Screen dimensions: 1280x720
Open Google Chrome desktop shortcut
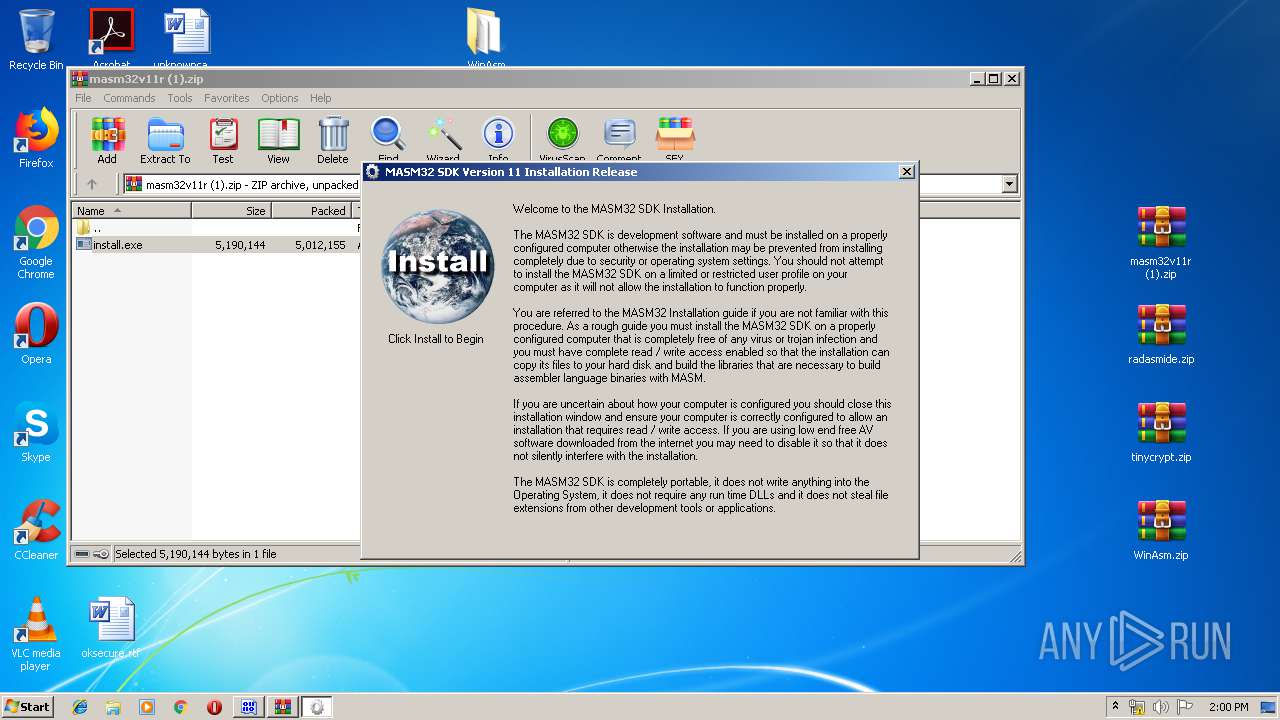(36, 243)
